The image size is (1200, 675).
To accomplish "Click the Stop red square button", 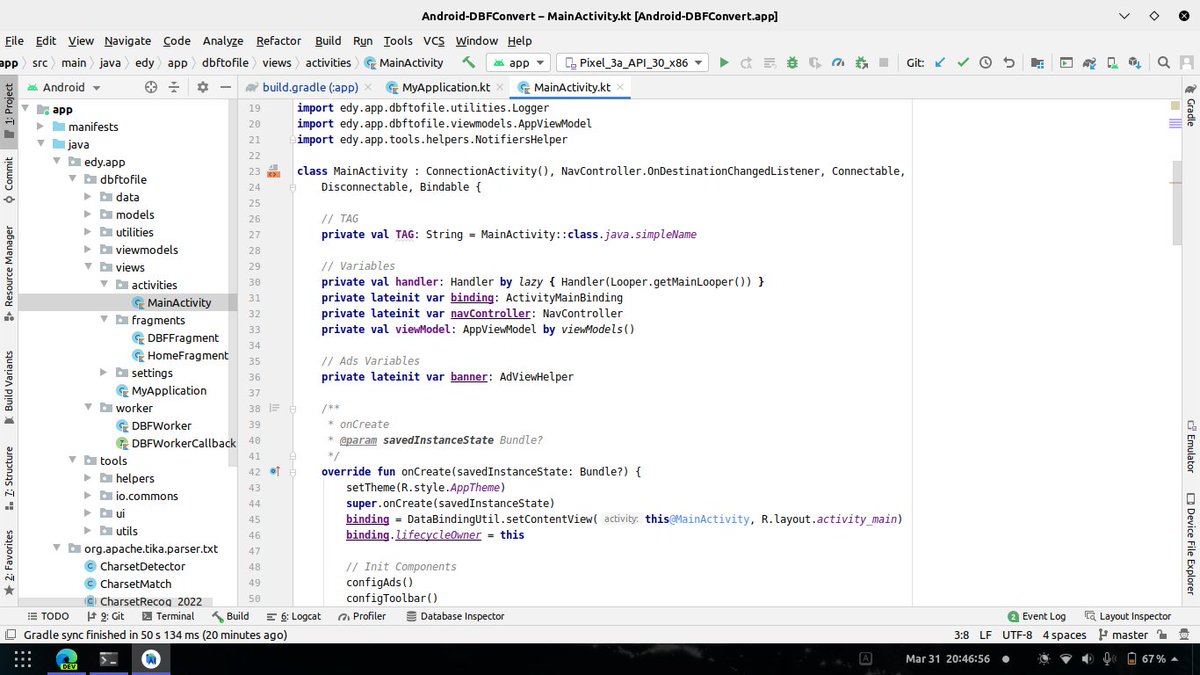I will 884,62.
